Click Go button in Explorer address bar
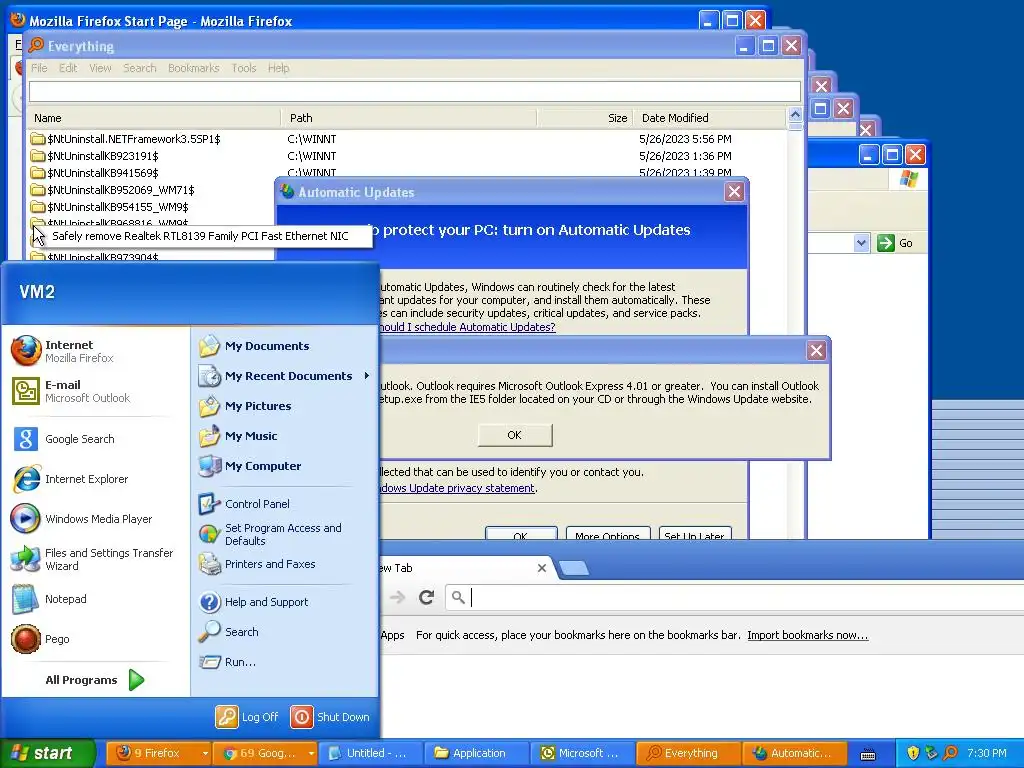Screen dimensions: 1024x768 895,243
